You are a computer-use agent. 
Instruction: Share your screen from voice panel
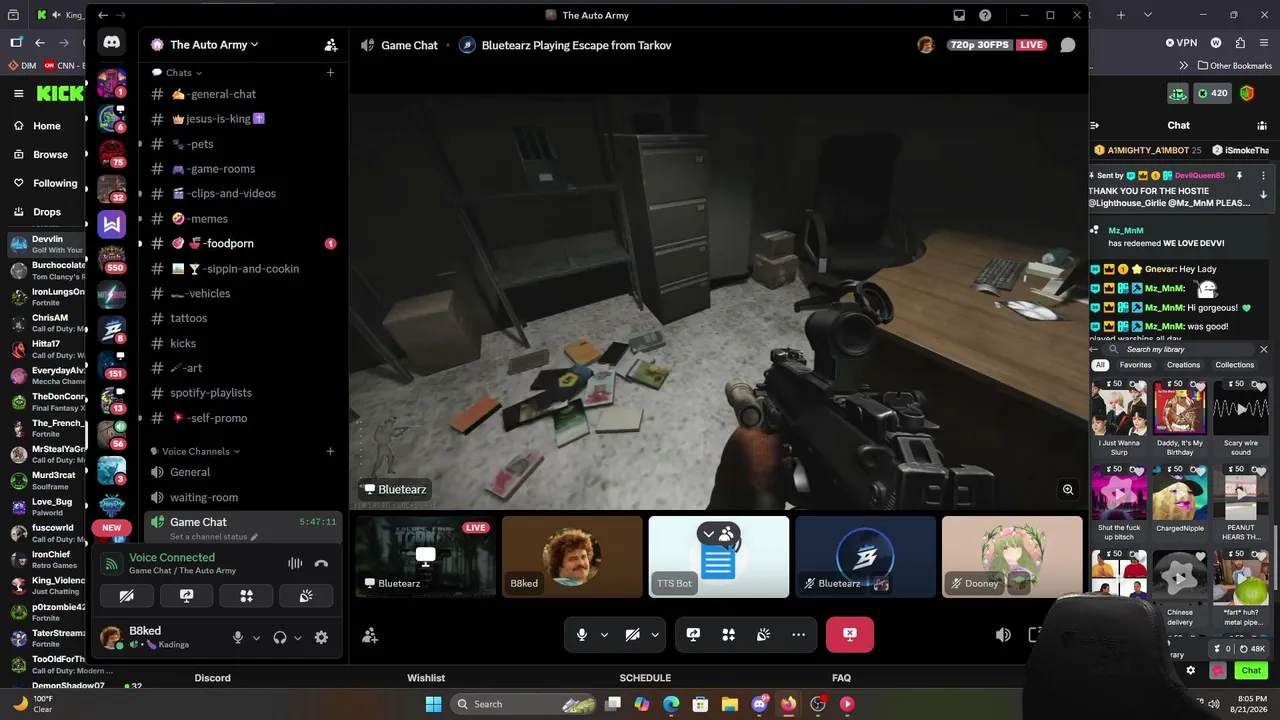click(x=186, y=596)
